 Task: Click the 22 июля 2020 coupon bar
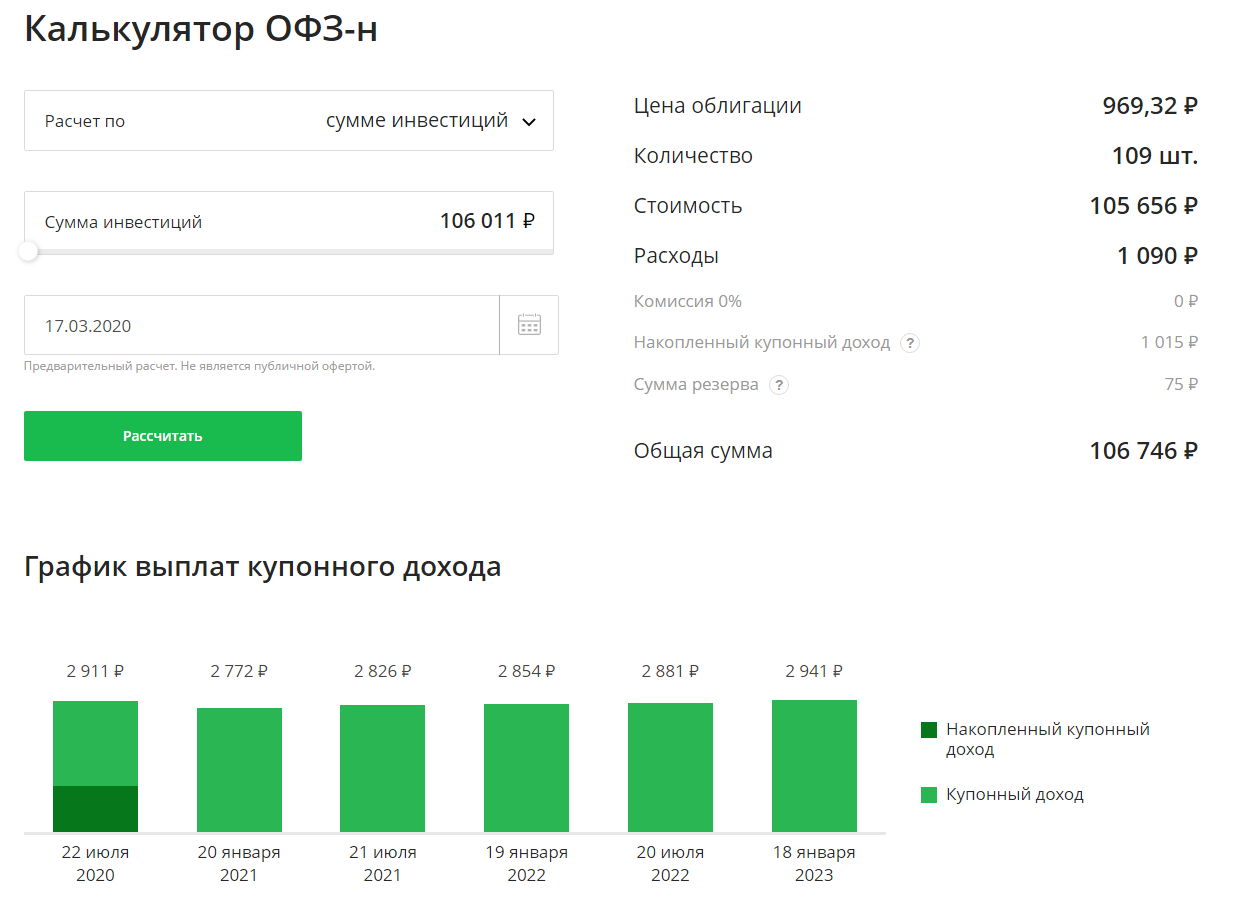pyautogui.click(x=95, y=743)
